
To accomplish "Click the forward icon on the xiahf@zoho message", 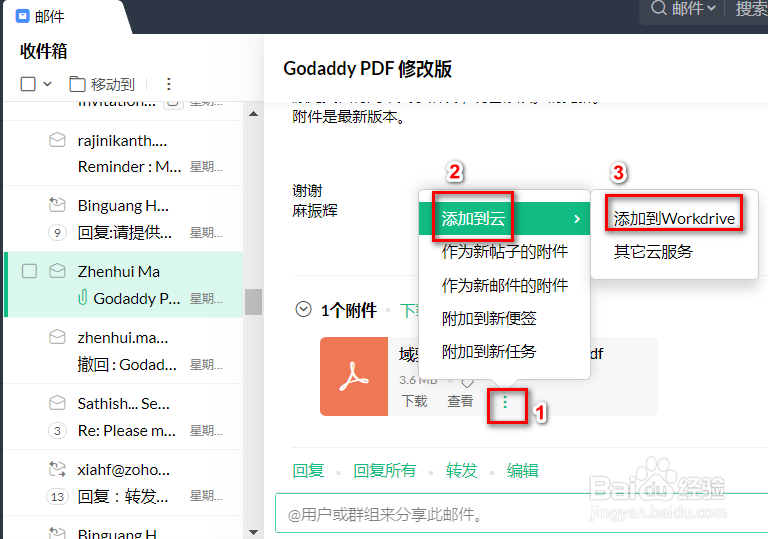I will 57,469.
